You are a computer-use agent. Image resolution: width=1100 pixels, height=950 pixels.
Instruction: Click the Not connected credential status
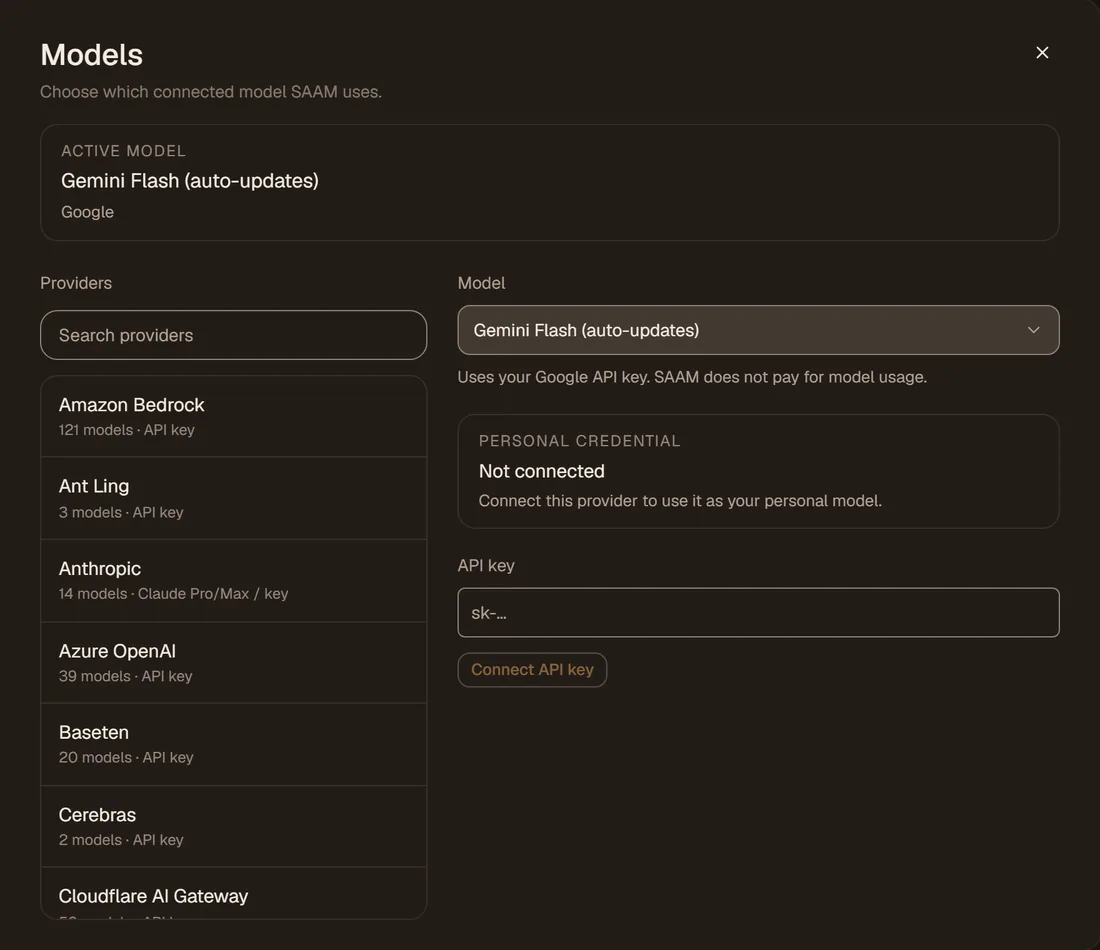click(541, 471)
